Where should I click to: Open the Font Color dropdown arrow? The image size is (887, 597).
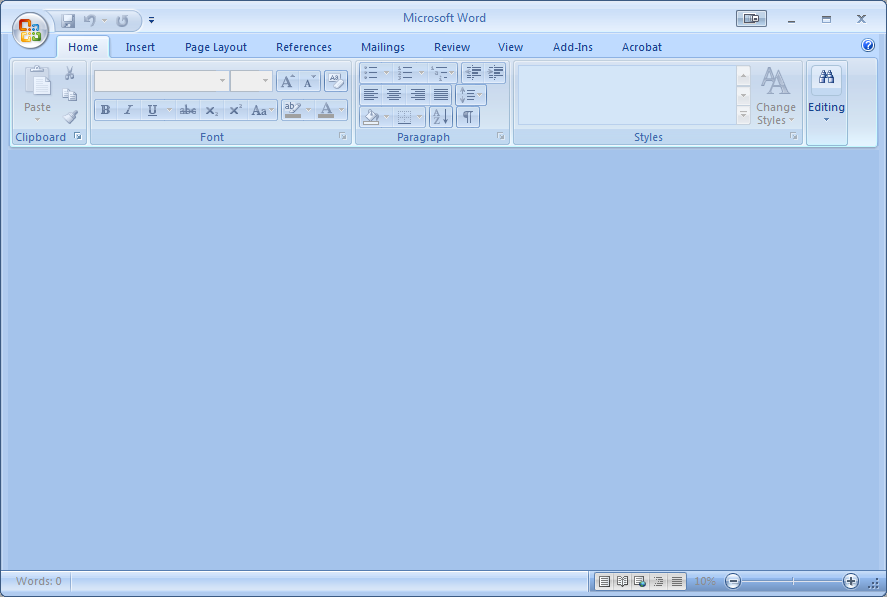340,110
